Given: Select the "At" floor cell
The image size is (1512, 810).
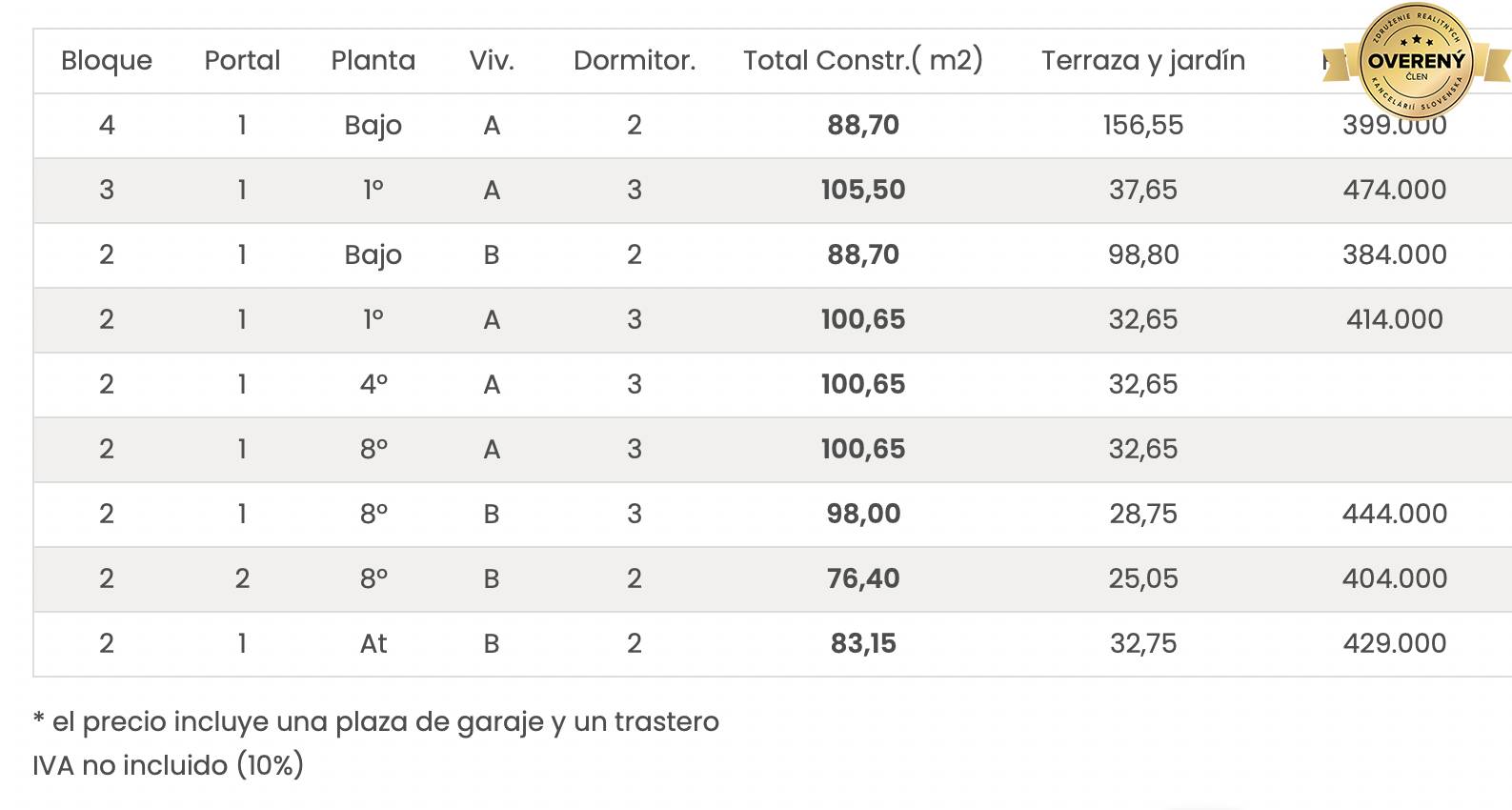Looking at the screenshot, I should coord(373,643).
